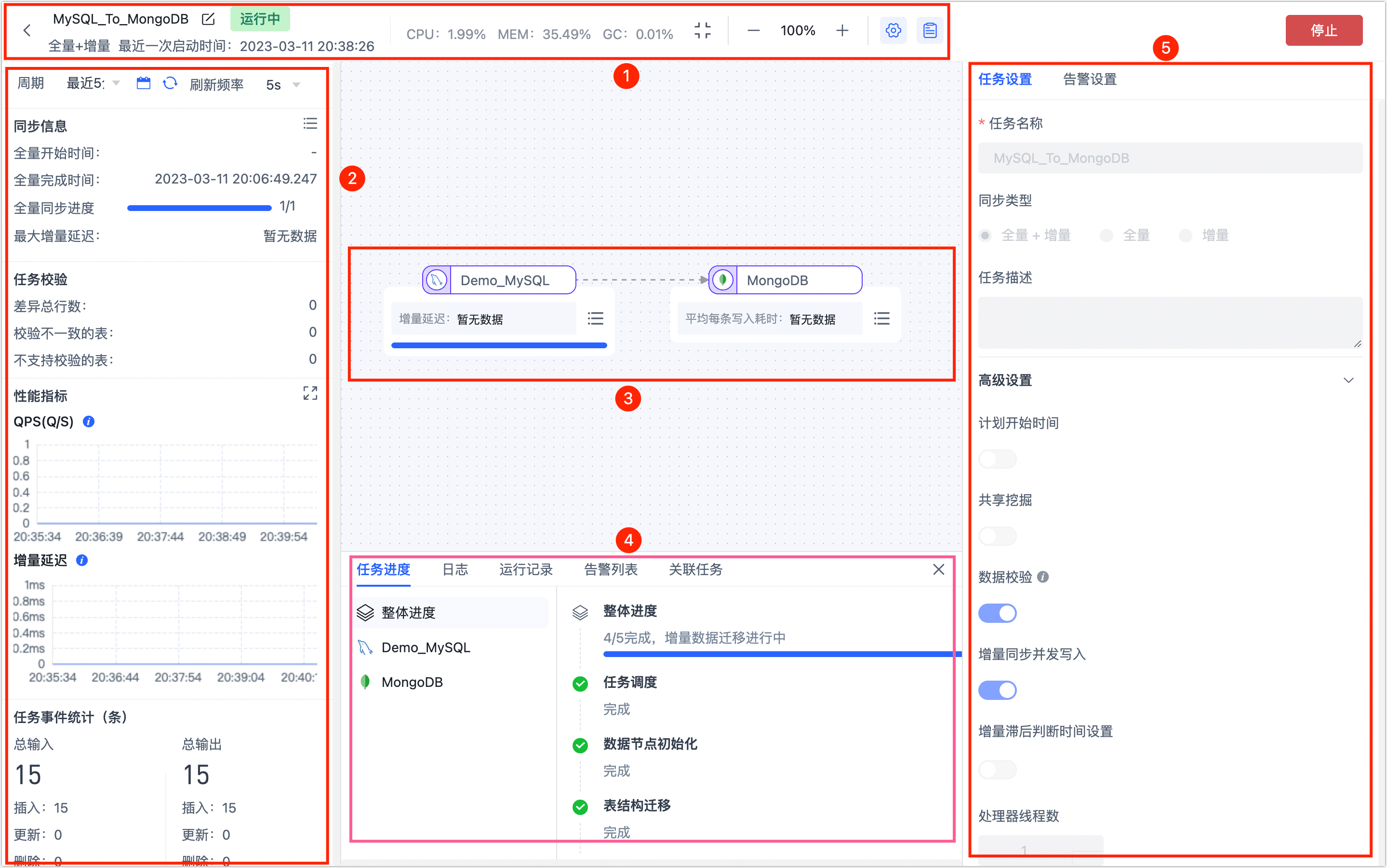Click the fit-to-screen canvas icon
This screenshot has width=1387, height=868.
click(702, 30)
